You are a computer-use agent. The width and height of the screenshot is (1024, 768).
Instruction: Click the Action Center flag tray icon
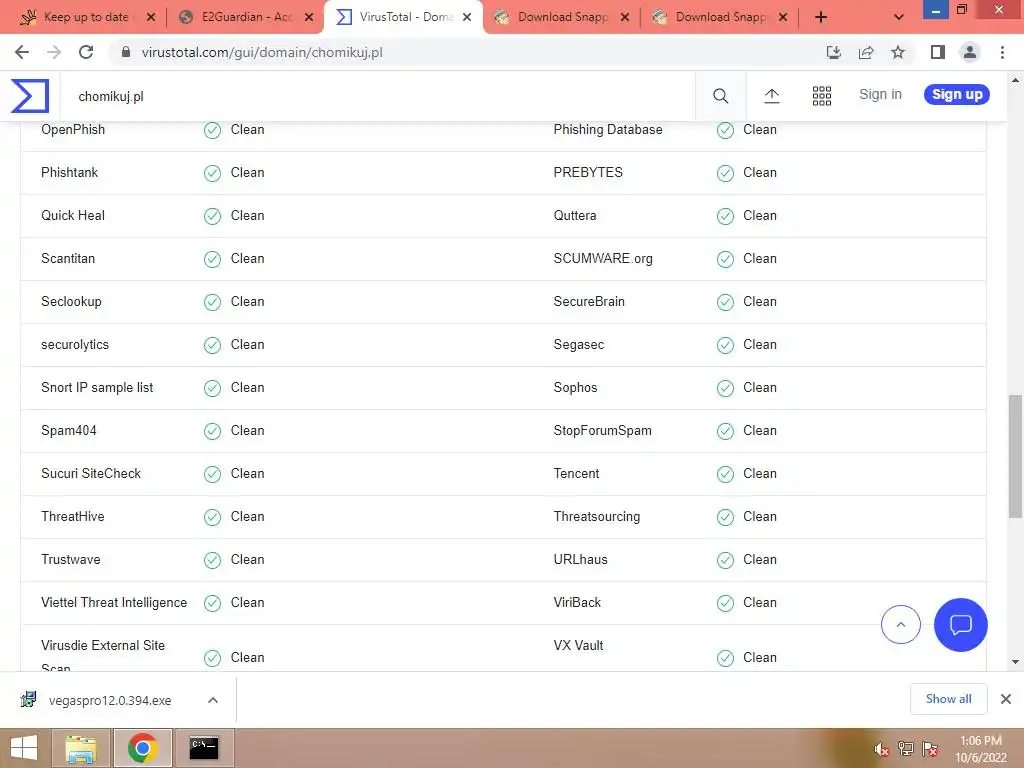click(930, 749)
